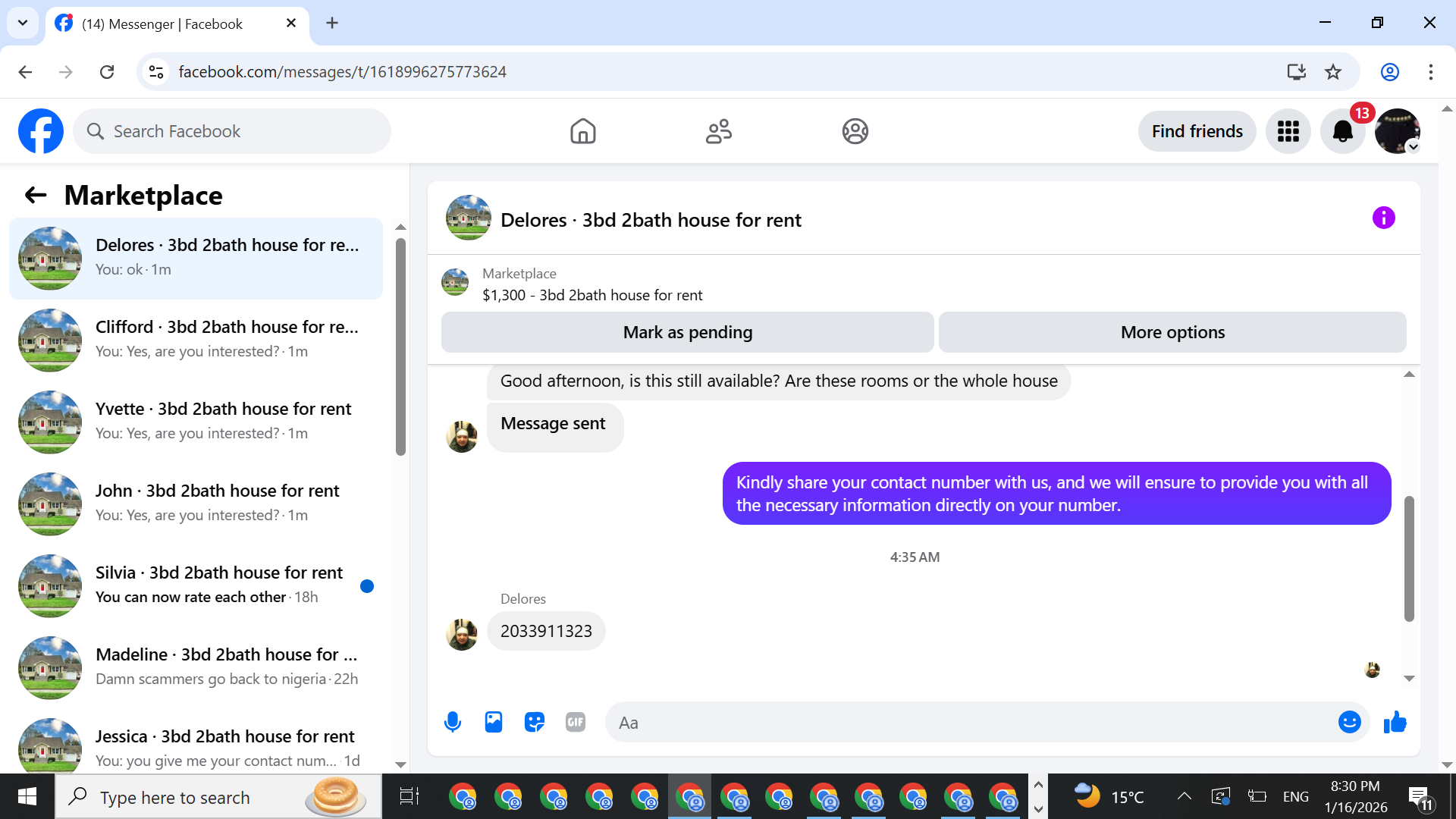
Task: Click the chat message scrollbar thumb
Action: pos(1409,559)
